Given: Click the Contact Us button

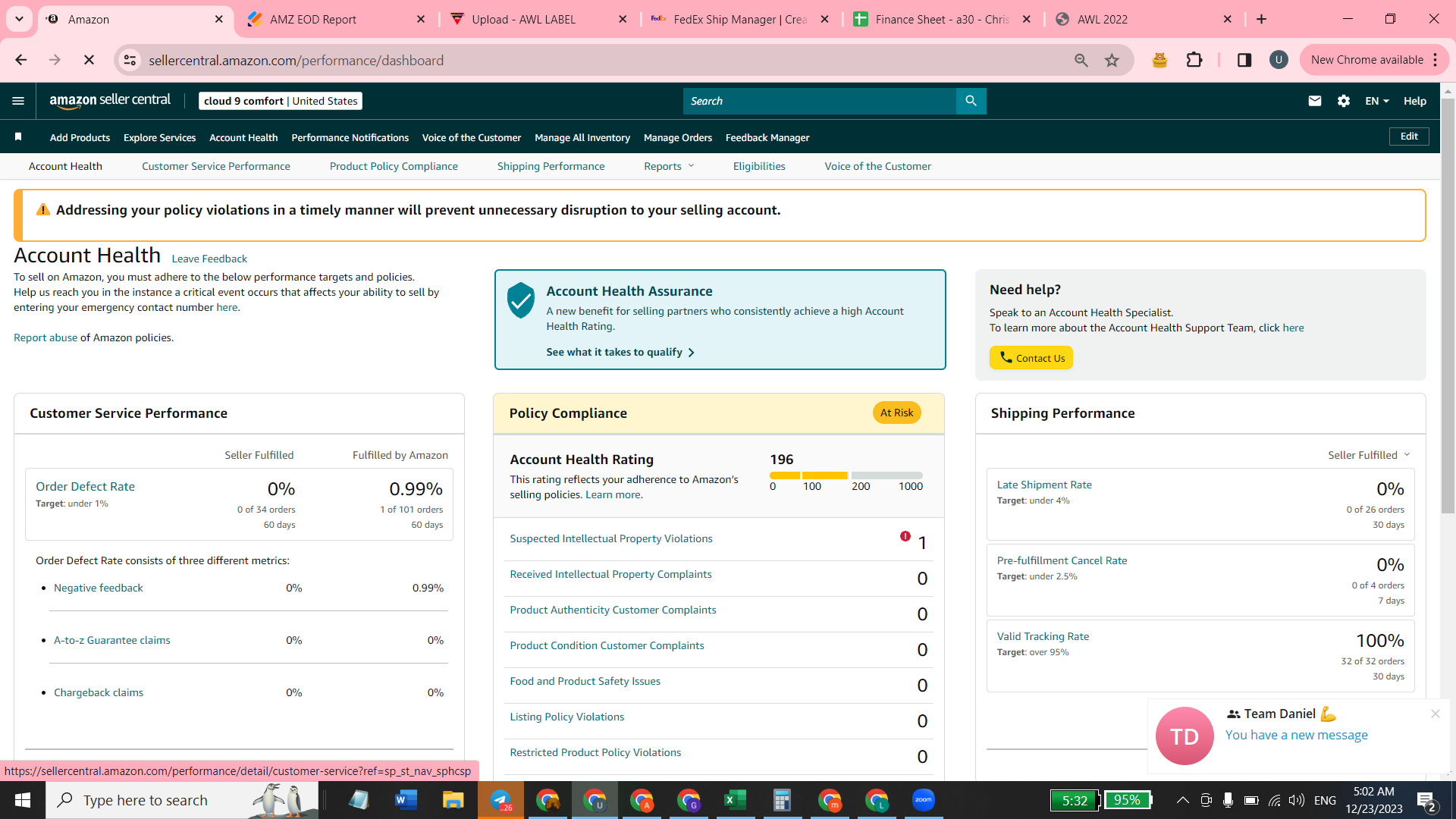Looking at the screenshot, I should coord(1031,358).
